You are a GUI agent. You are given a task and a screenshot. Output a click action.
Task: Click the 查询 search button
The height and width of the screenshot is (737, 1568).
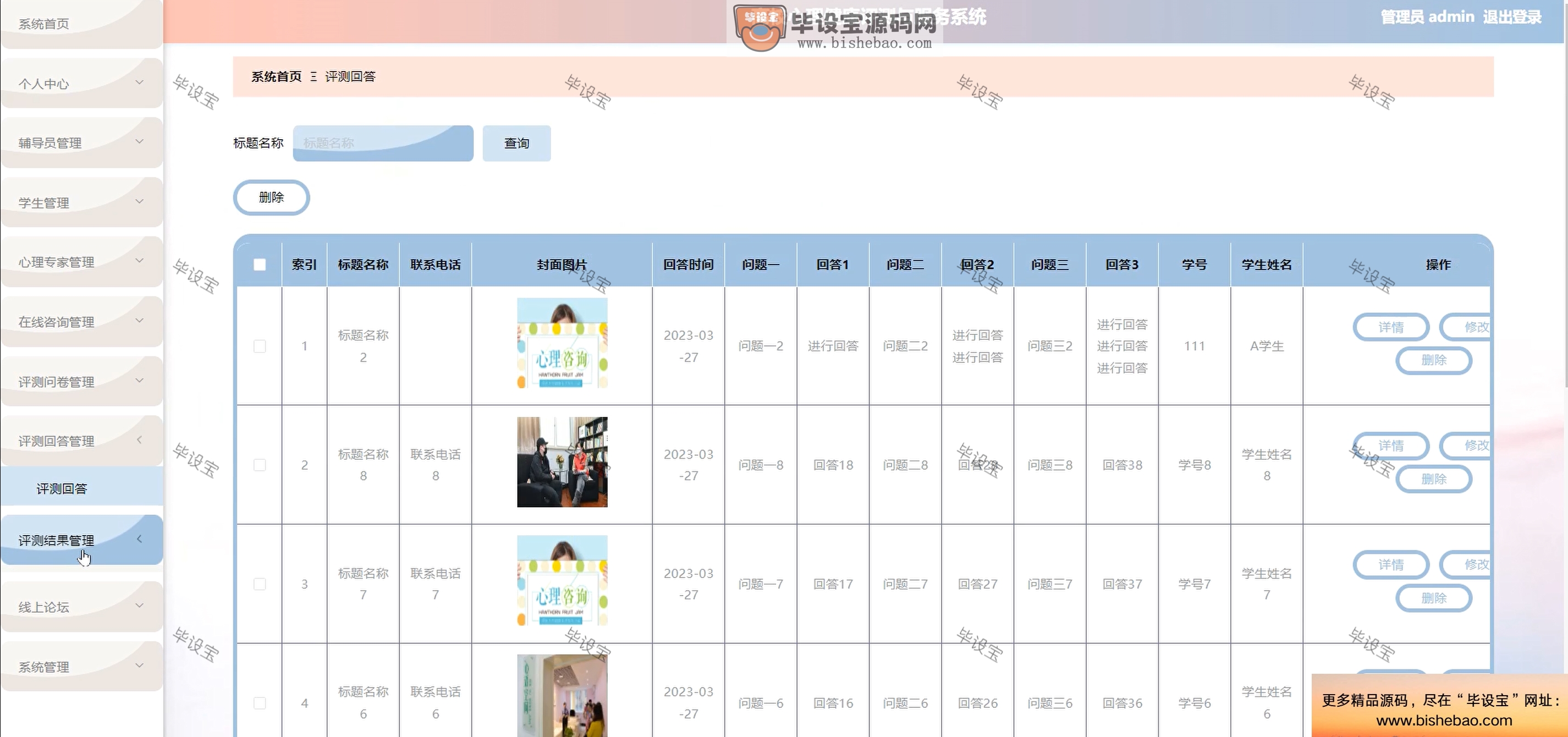[x=516, y=143]
